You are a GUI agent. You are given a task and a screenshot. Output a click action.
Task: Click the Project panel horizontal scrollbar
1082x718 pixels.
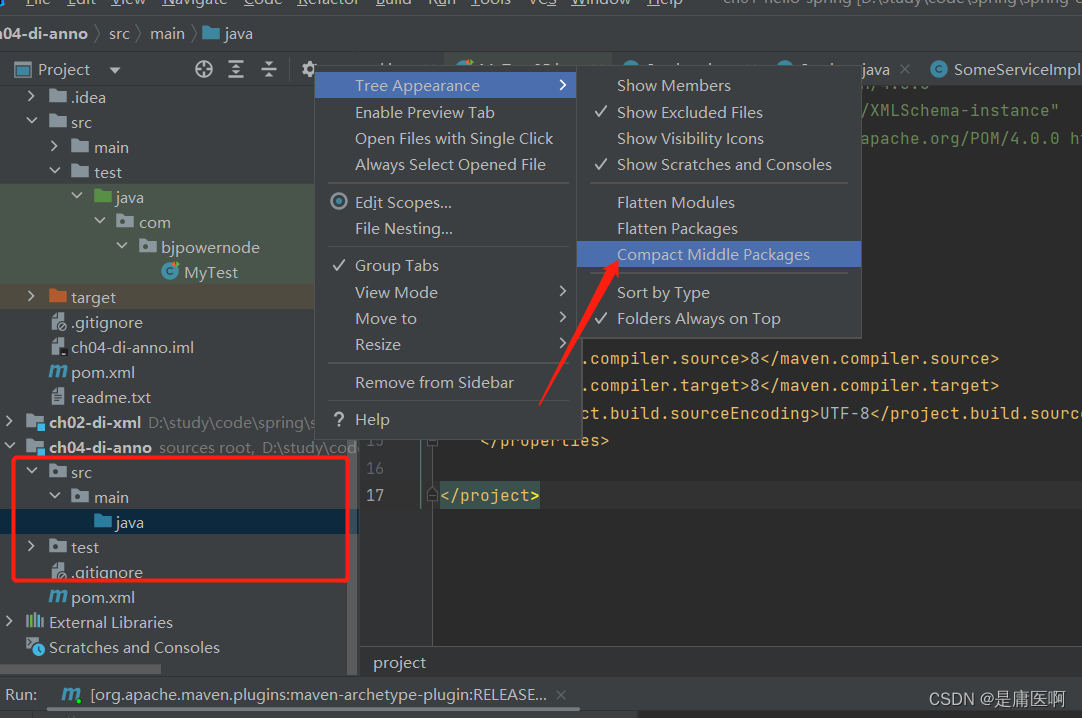81,668
